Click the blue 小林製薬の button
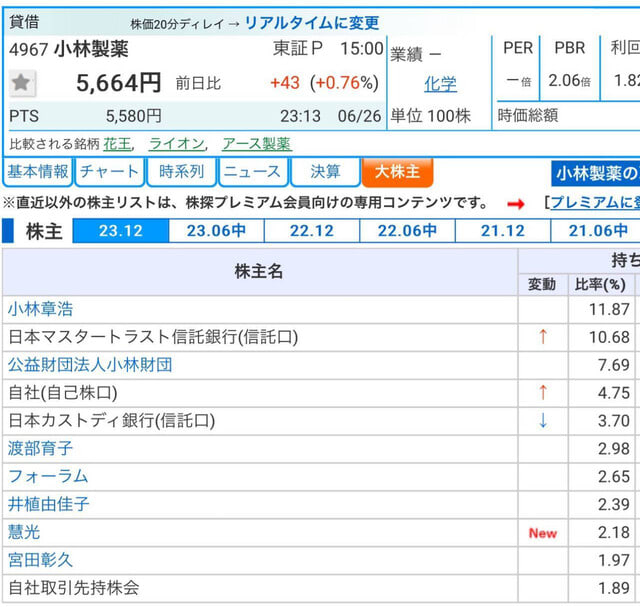 (x=596, y=173)
